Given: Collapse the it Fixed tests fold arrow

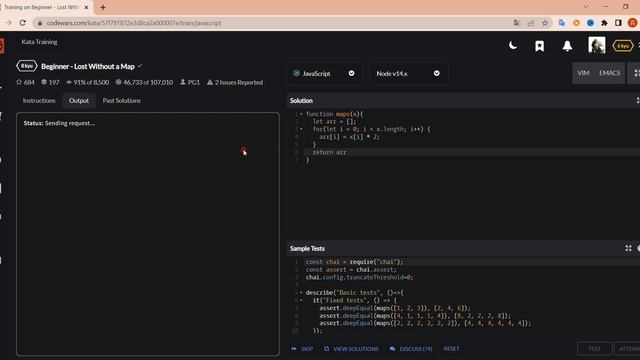Looking at the screenshot, I should click(301, 300).
